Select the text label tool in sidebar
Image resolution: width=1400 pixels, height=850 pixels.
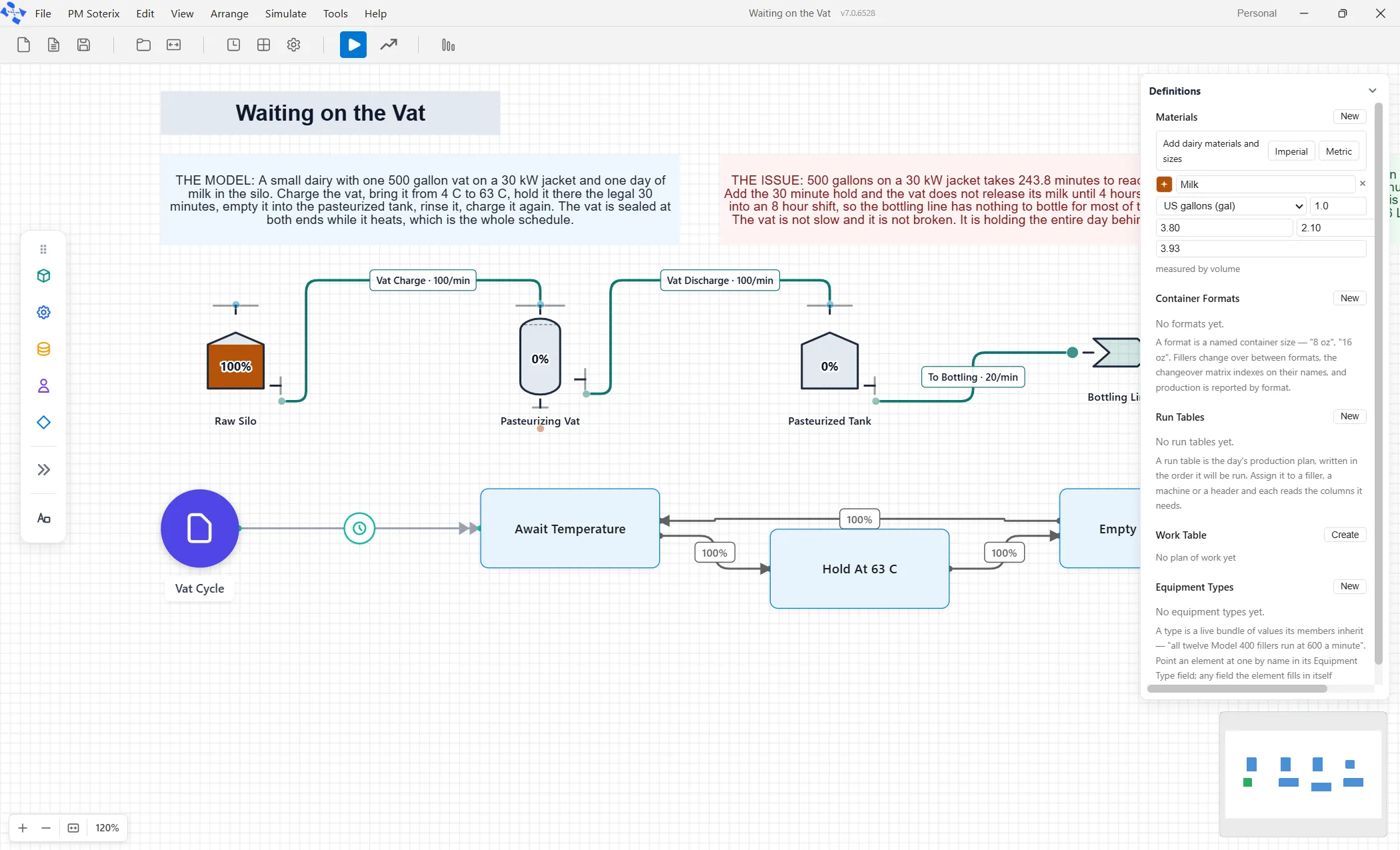click(x=43, y=518)
